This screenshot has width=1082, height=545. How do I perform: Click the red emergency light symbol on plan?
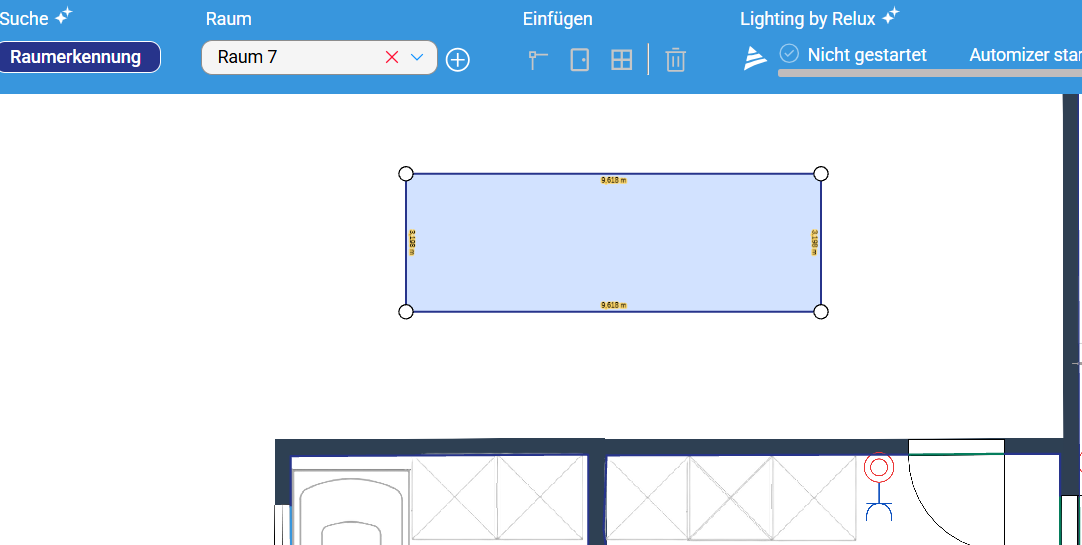pos(879,468)
